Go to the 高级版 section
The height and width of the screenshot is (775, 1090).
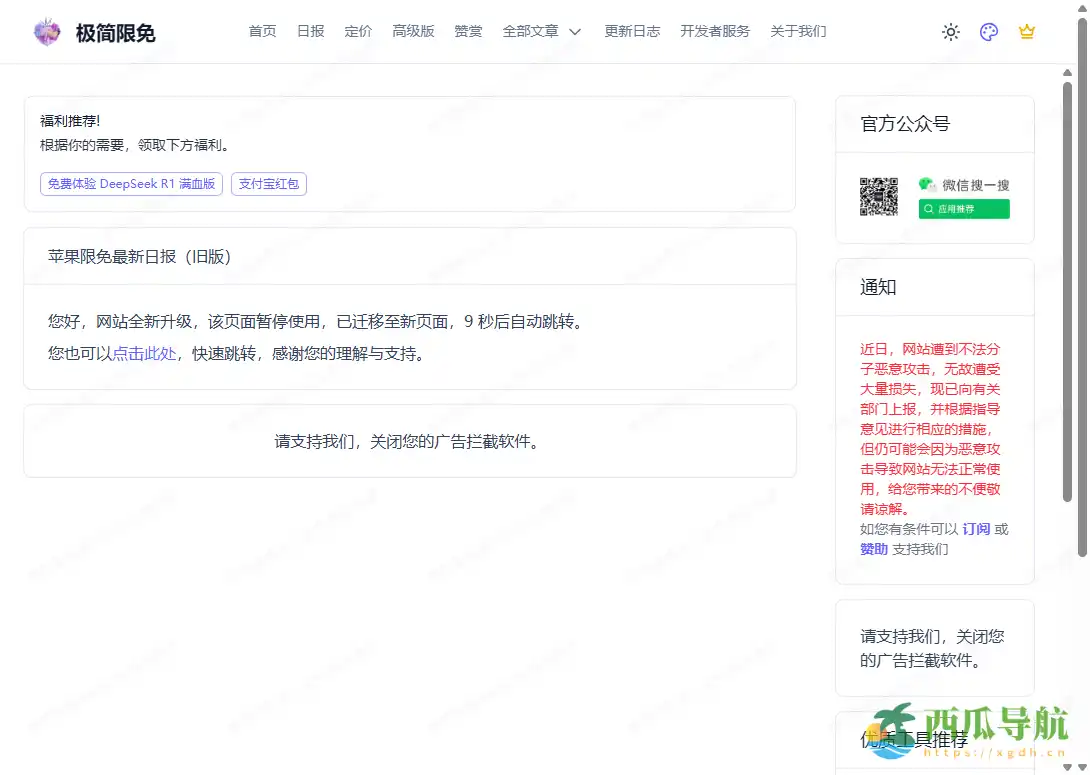tap(413, 31)
